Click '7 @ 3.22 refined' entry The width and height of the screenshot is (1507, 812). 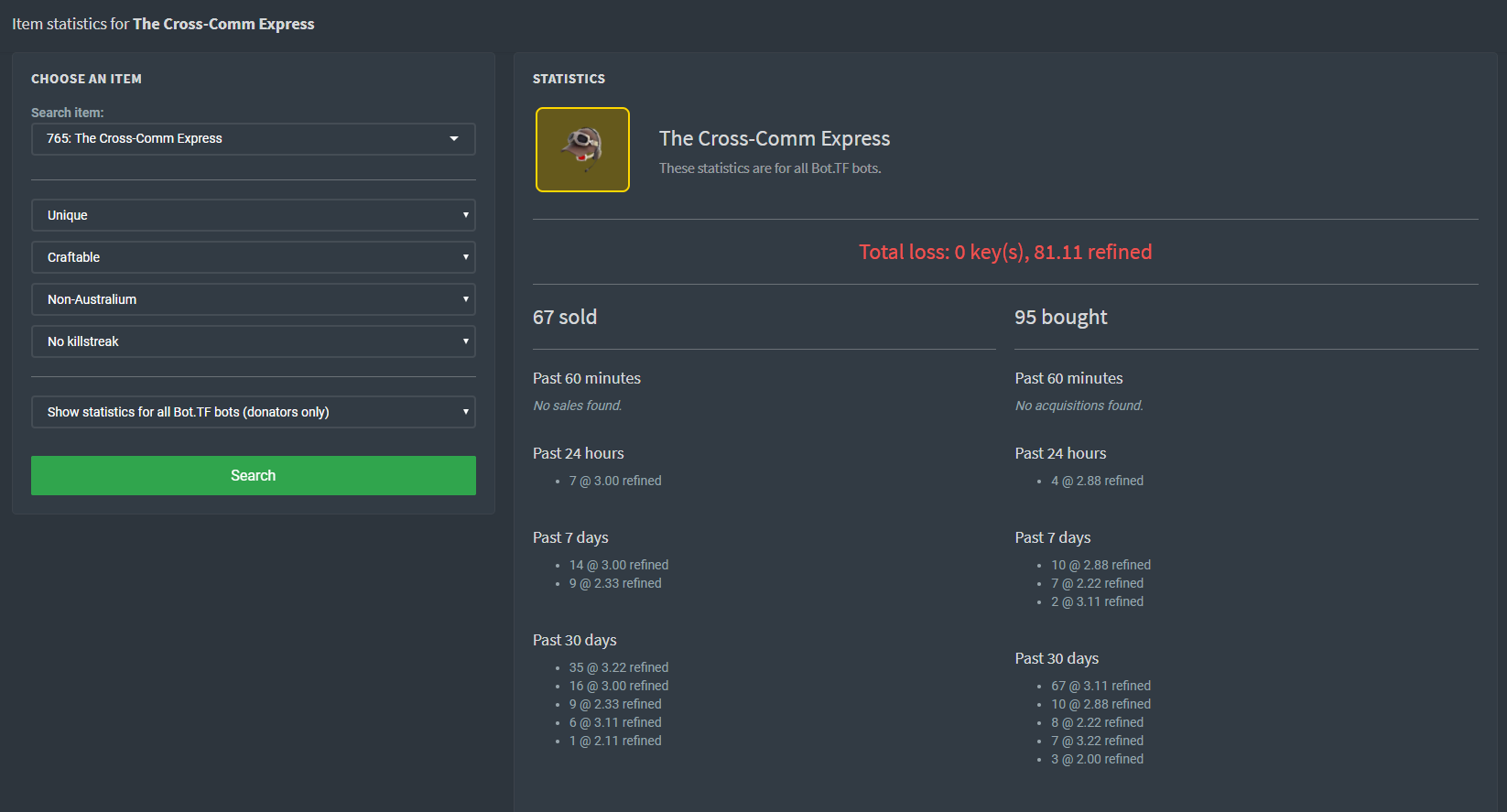[x=1098, y=741]
